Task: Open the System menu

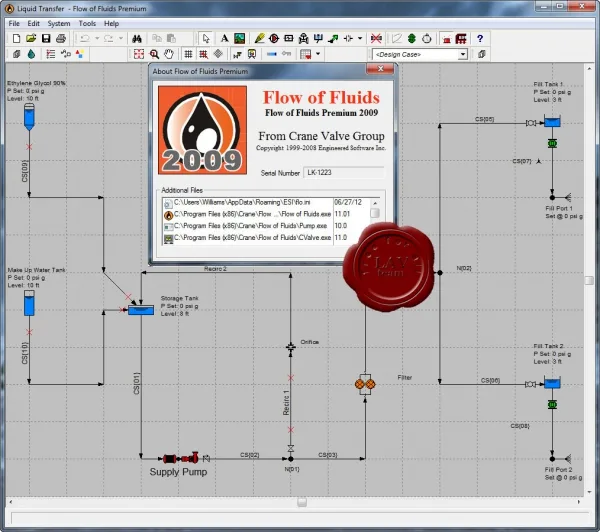Action: [59, 23]
